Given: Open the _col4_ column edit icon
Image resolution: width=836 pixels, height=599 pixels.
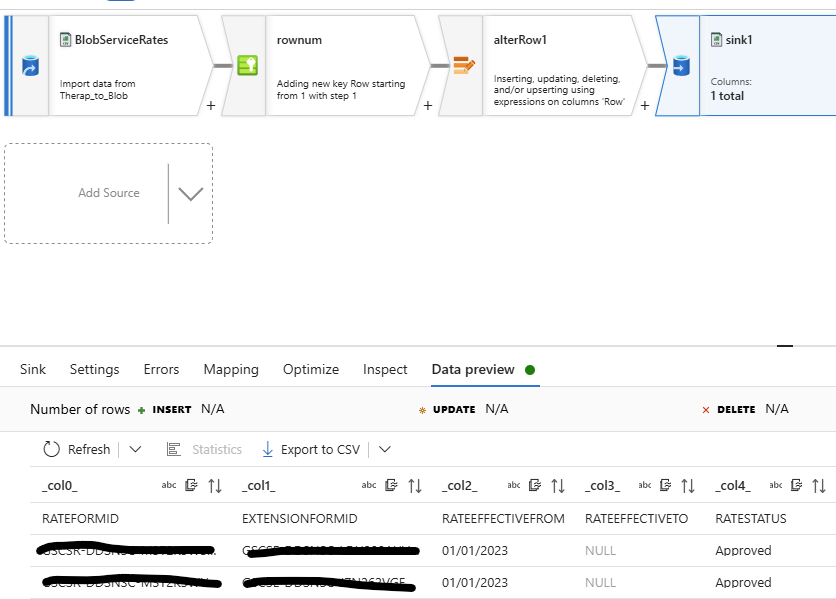Looking at the screenshot, I should point(797,485).
